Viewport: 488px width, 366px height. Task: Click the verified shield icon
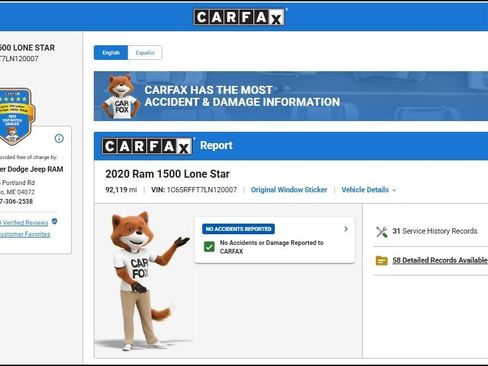(x=55, y=221)
